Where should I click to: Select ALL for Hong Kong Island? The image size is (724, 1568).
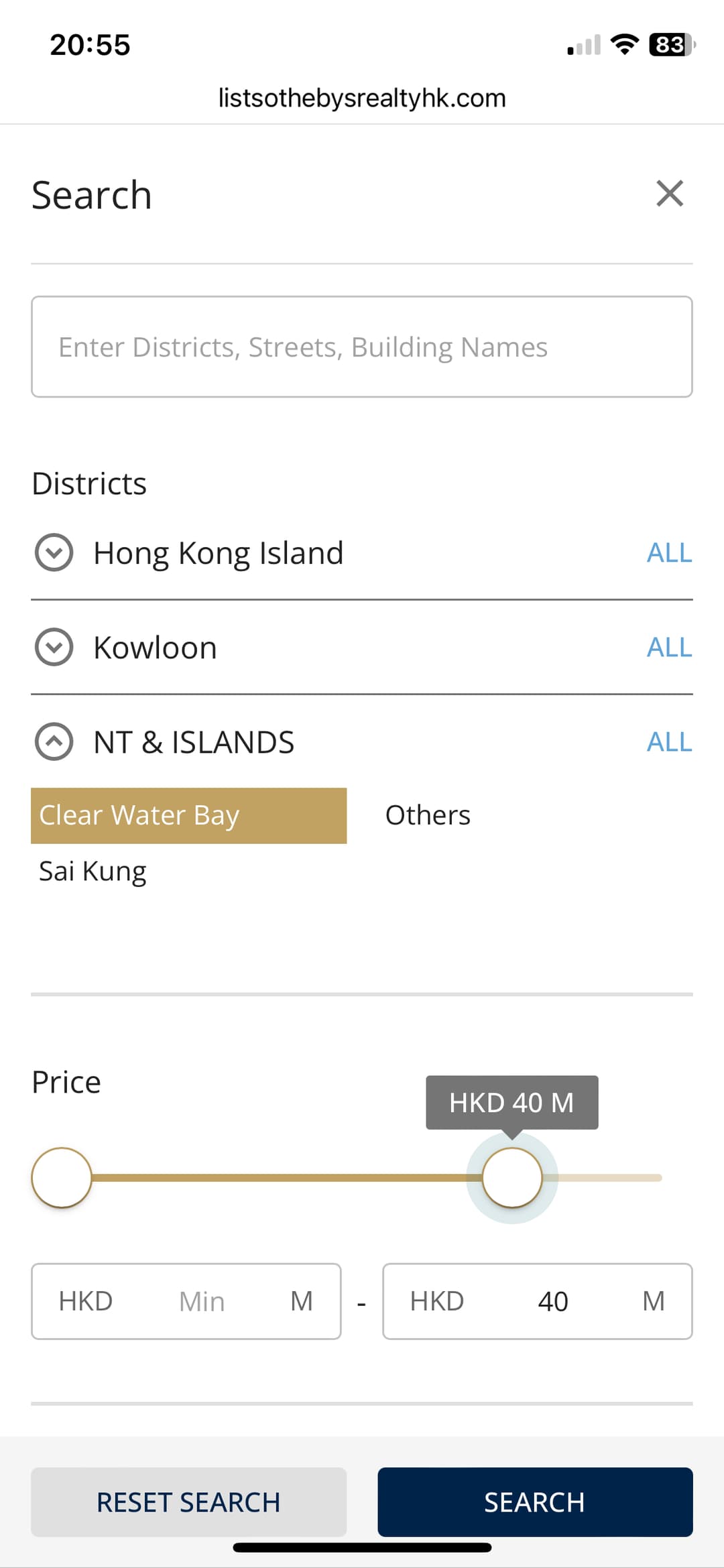click(669, 553)
